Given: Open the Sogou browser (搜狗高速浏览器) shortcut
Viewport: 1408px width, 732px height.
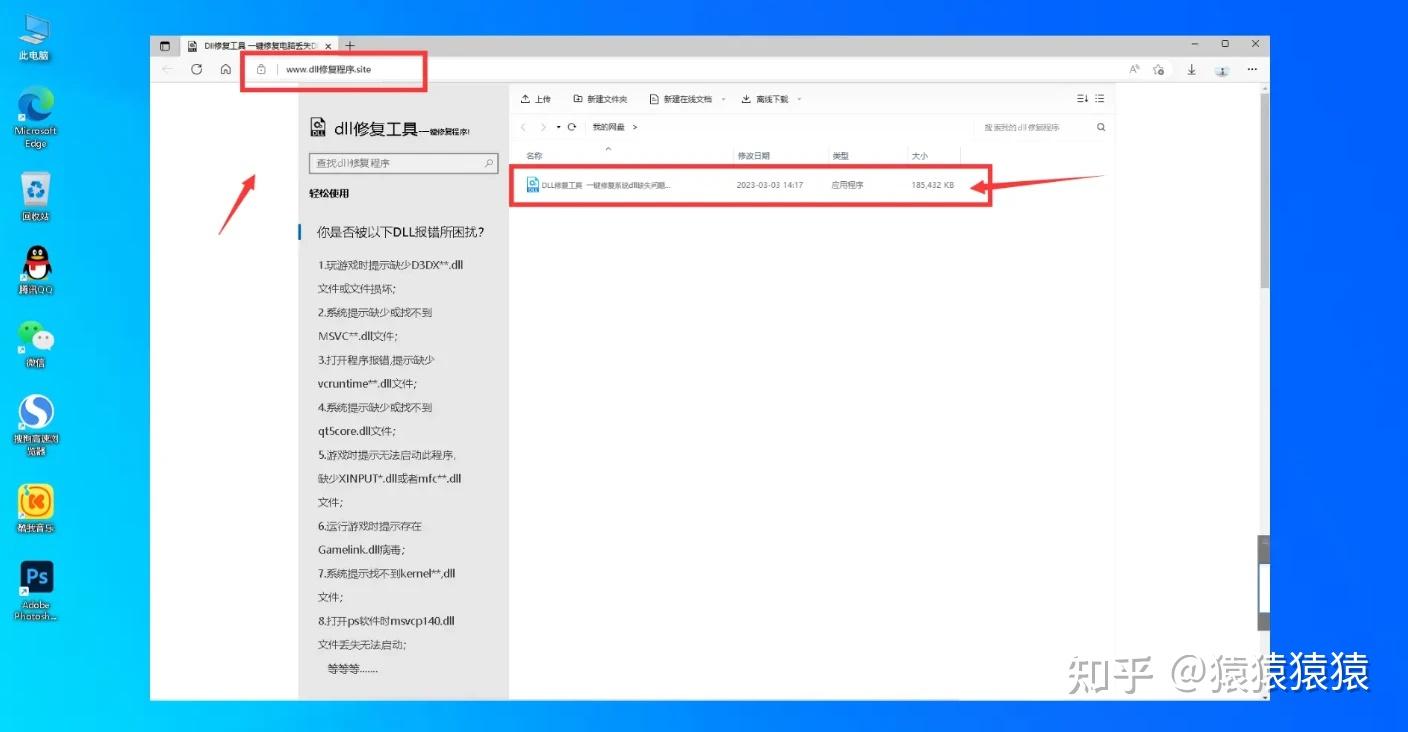Looking at the screenshot, I should [36, 424].
